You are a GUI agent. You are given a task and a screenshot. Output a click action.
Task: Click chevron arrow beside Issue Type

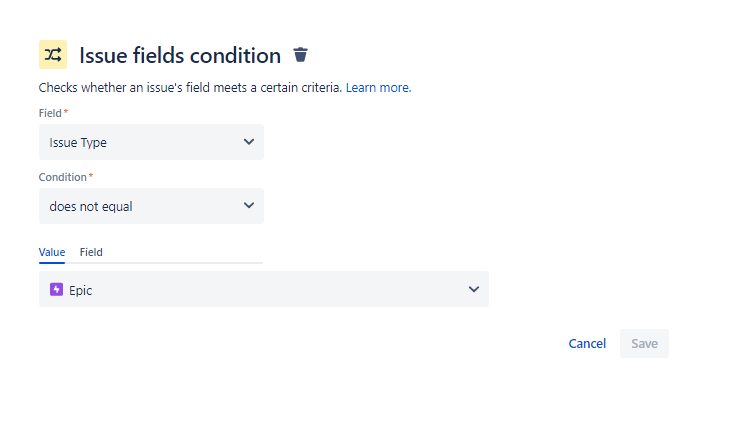click(249, 142)
